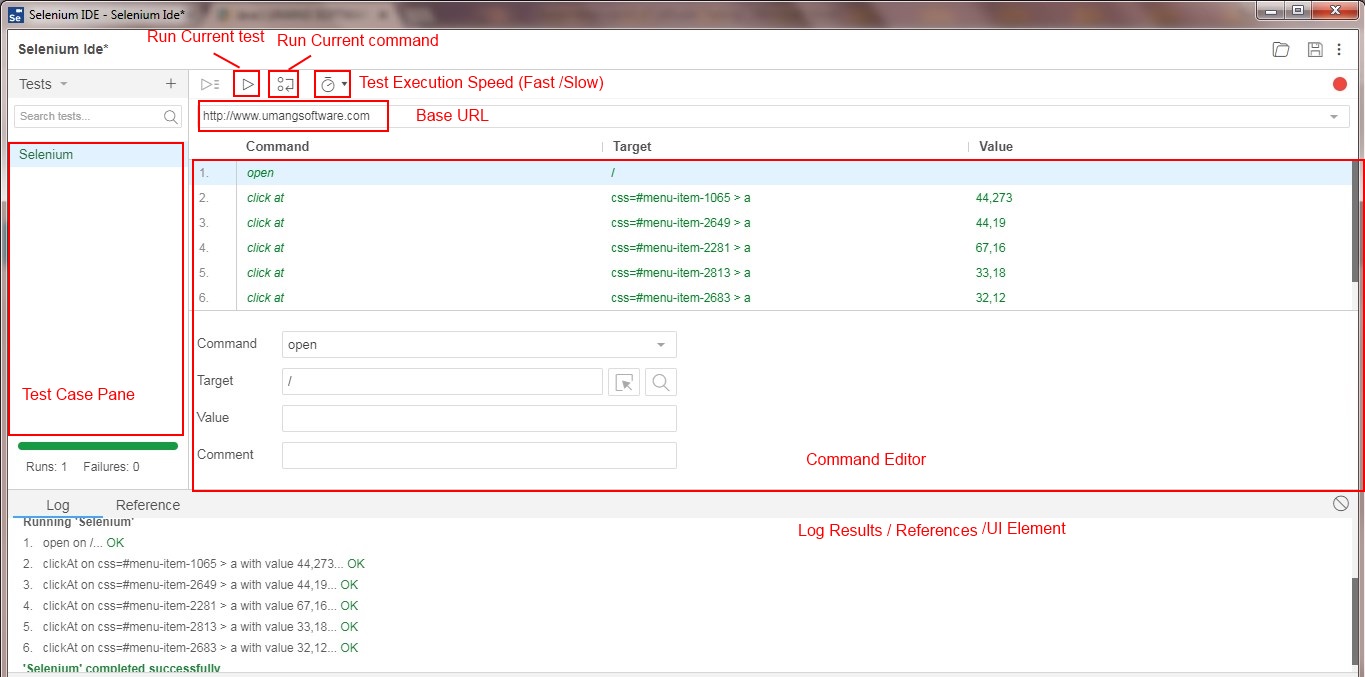The height and width of the screenshot is (677, 1365).
Task: Select the click at command in row 2
Action: click(x=265, y=198)
